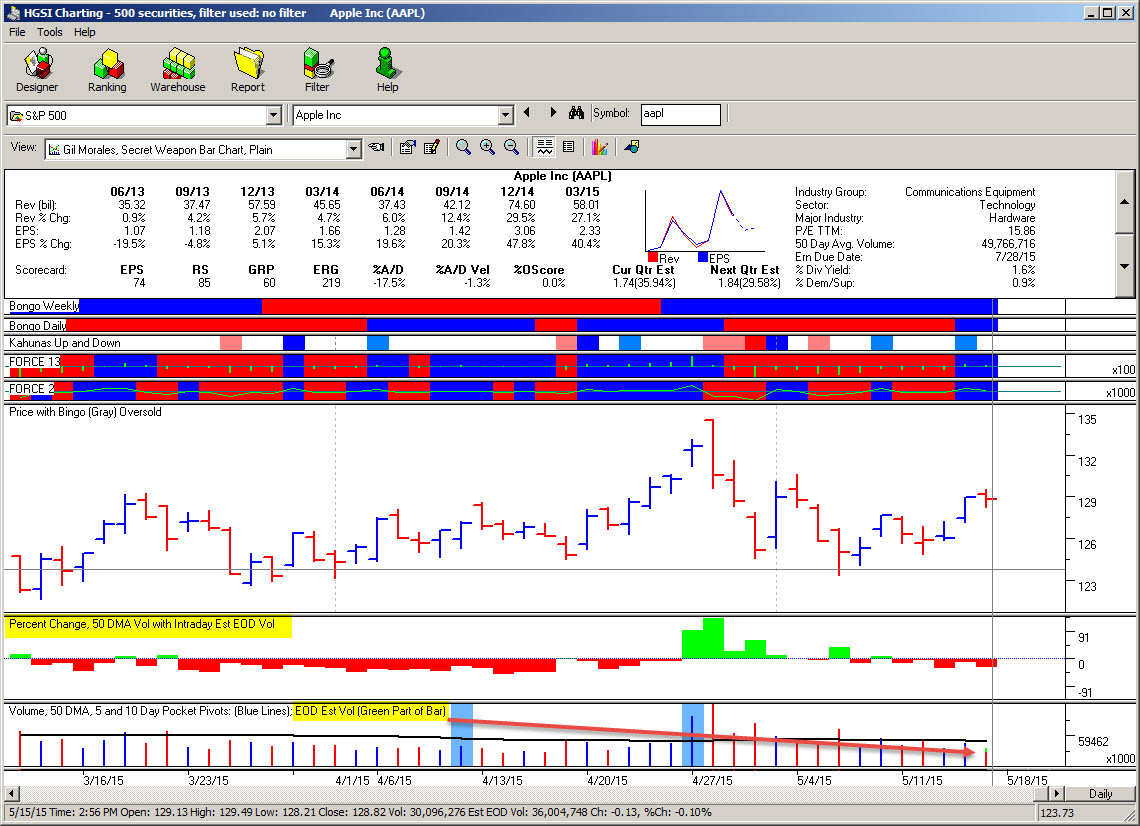Click the Symbol input field
Image resolution: width=1140 pixels, height=826 pixels.
[x=681, y=114]
